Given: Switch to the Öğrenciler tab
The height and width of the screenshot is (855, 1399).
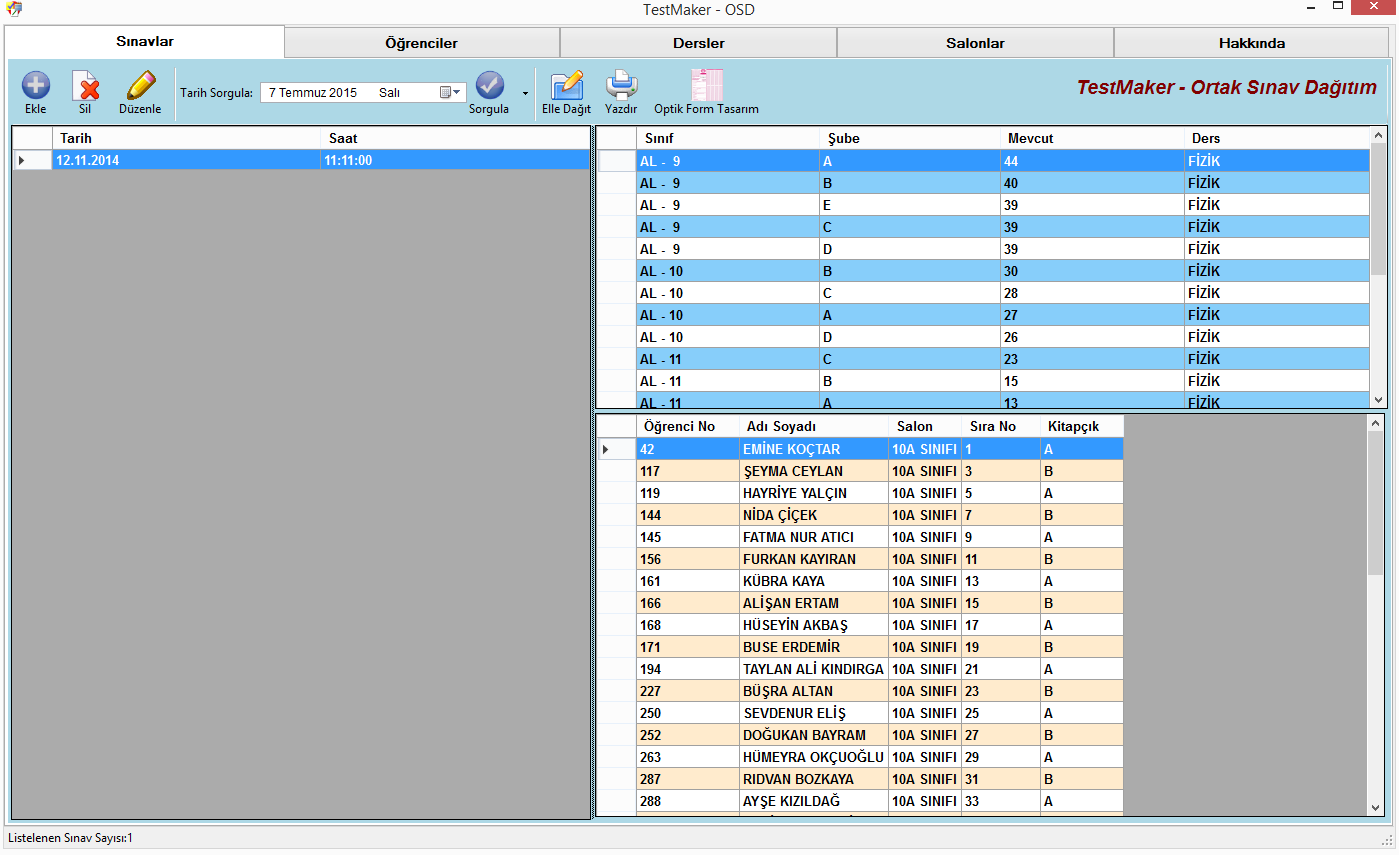Looking at the screenshot, I should 421,43.
